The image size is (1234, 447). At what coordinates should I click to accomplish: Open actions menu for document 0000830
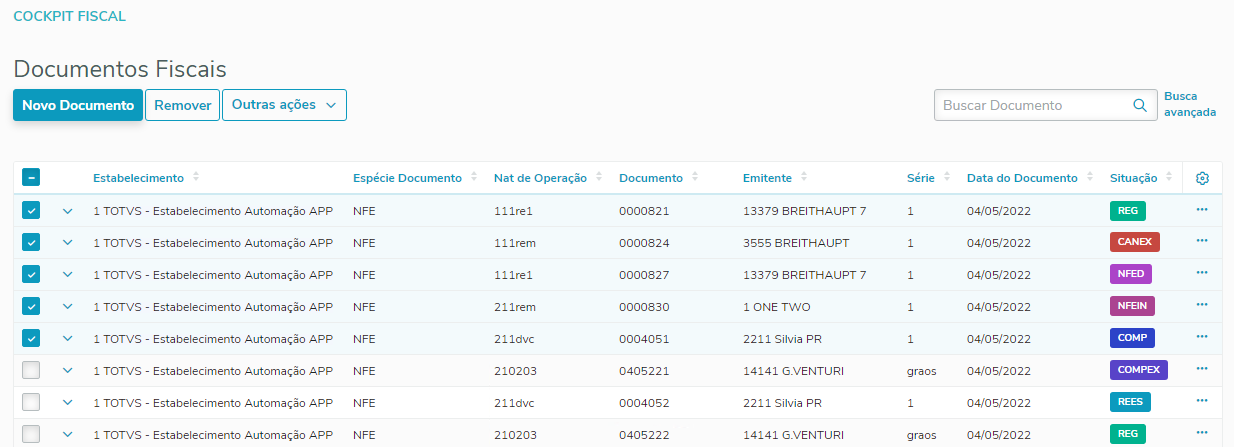click(1202, 306)
